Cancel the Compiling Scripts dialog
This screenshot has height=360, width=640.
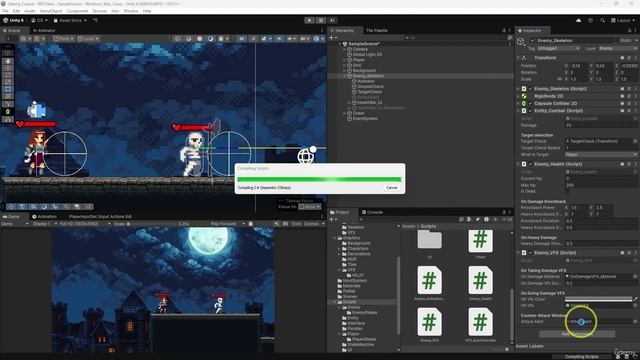(x=391, y=188)
